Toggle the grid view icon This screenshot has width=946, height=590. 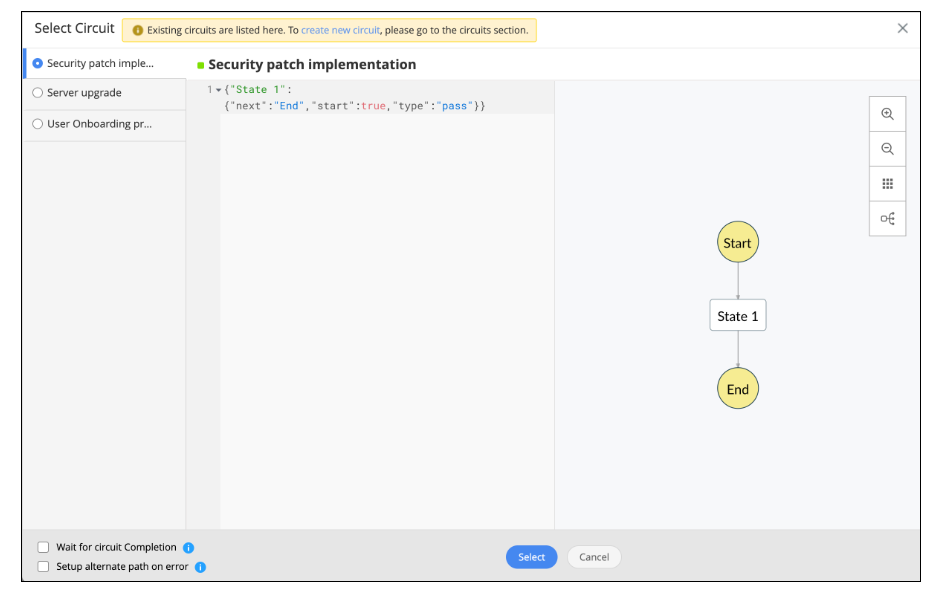tap(887, 184)
